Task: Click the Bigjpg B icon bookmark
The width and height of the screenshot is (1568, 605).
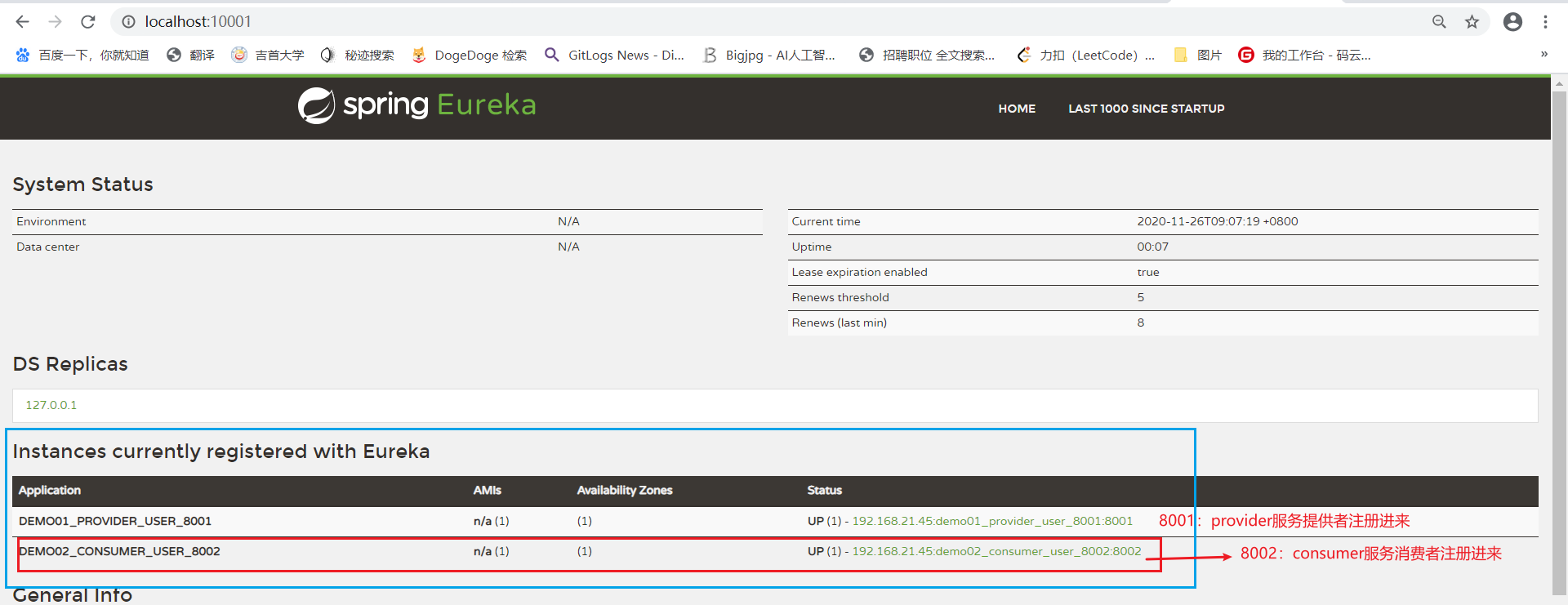Action: [710, 55]
